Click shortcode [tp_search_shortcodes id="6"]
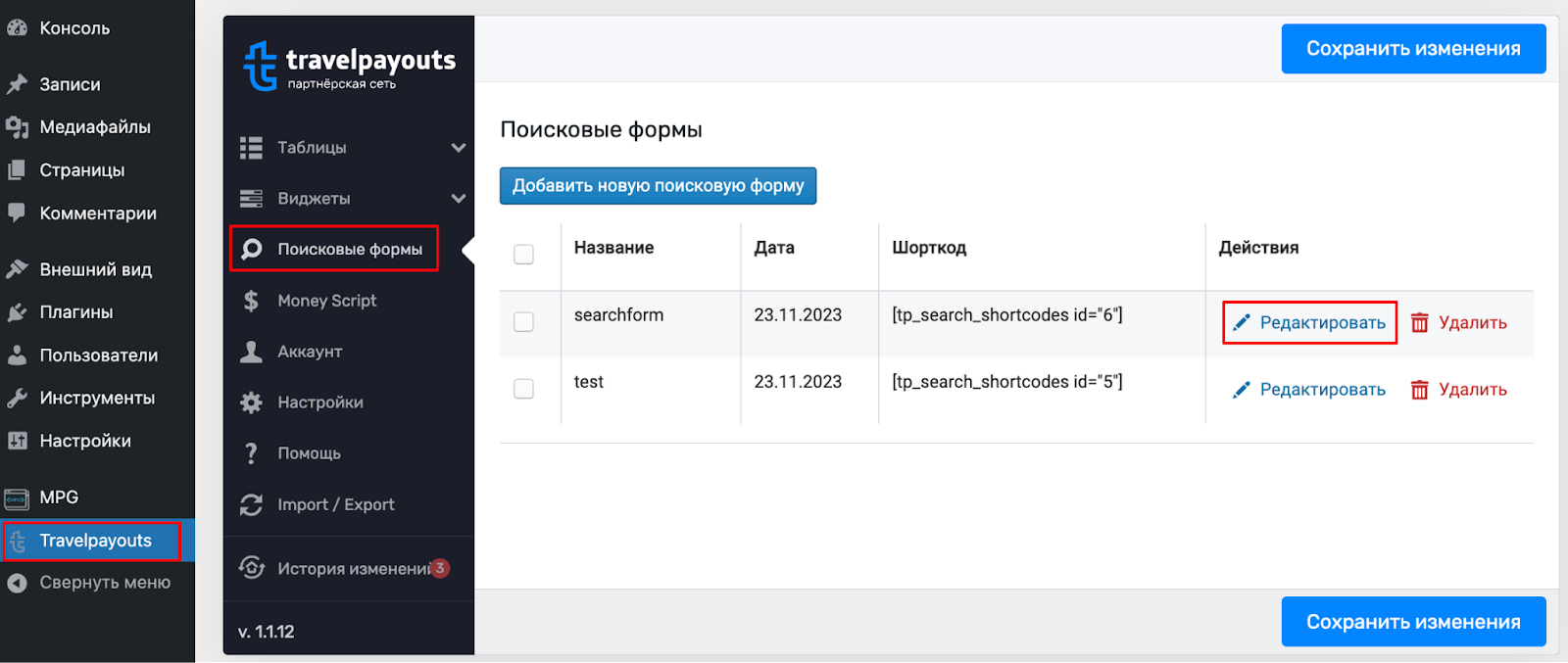Screen dimensions: 1568x663 click(1007, 315)
